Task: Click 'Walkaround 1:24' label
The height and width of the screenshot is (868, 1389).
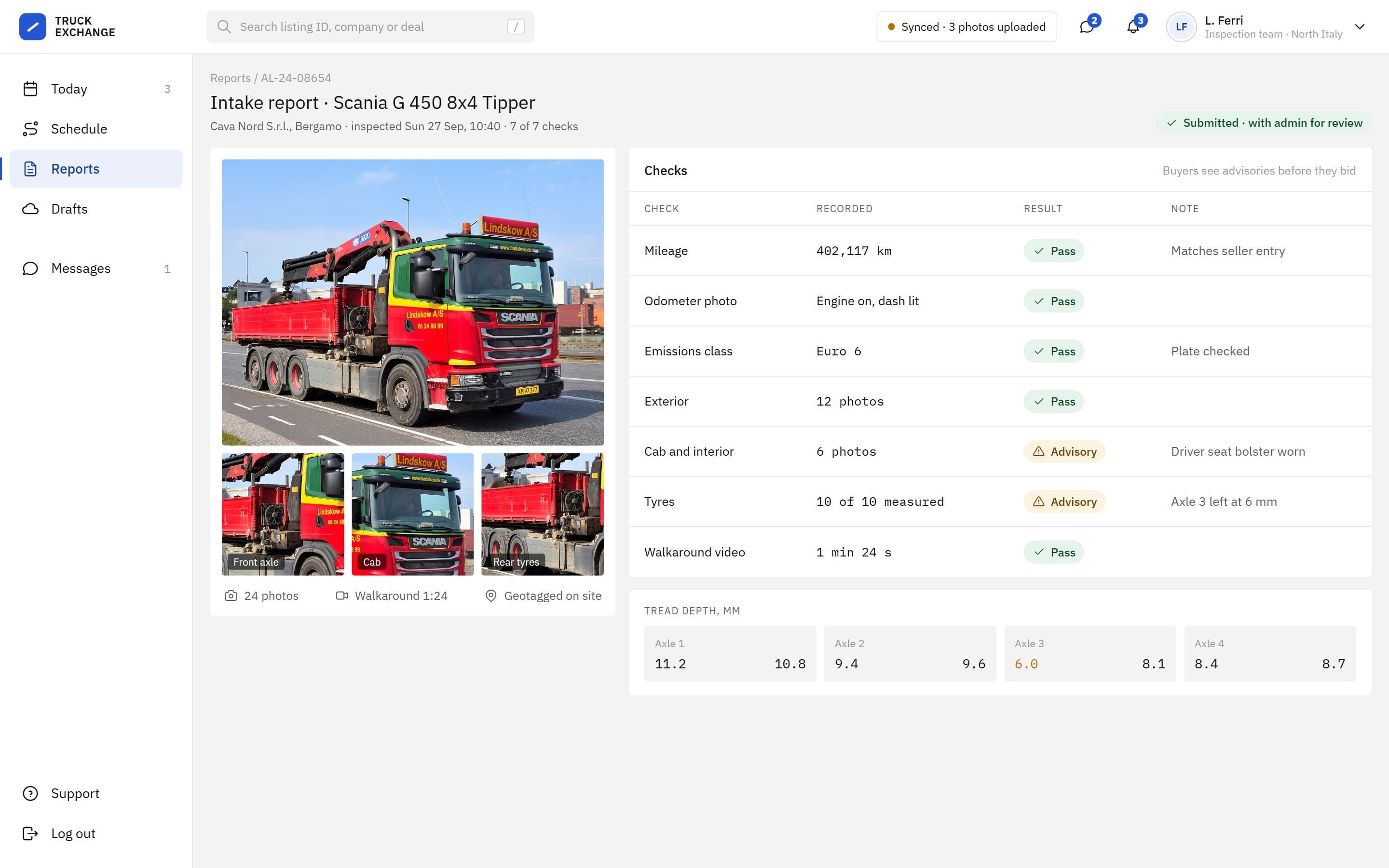Action: [x=401, y=596]
